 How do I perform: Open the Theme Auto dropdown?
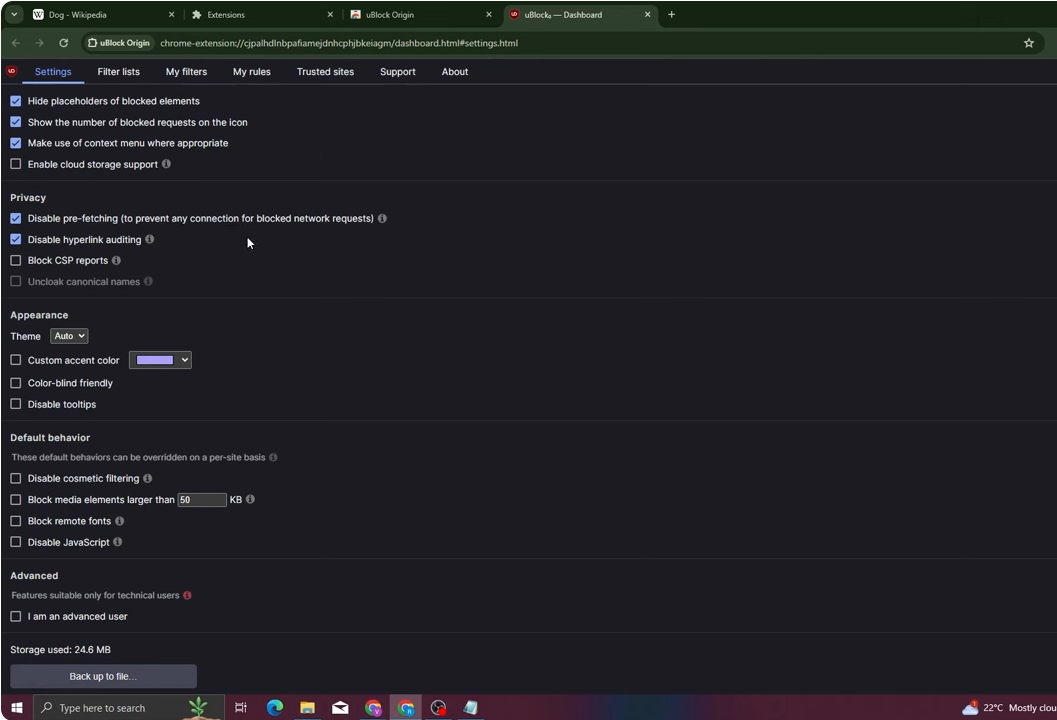coord(69,336)
